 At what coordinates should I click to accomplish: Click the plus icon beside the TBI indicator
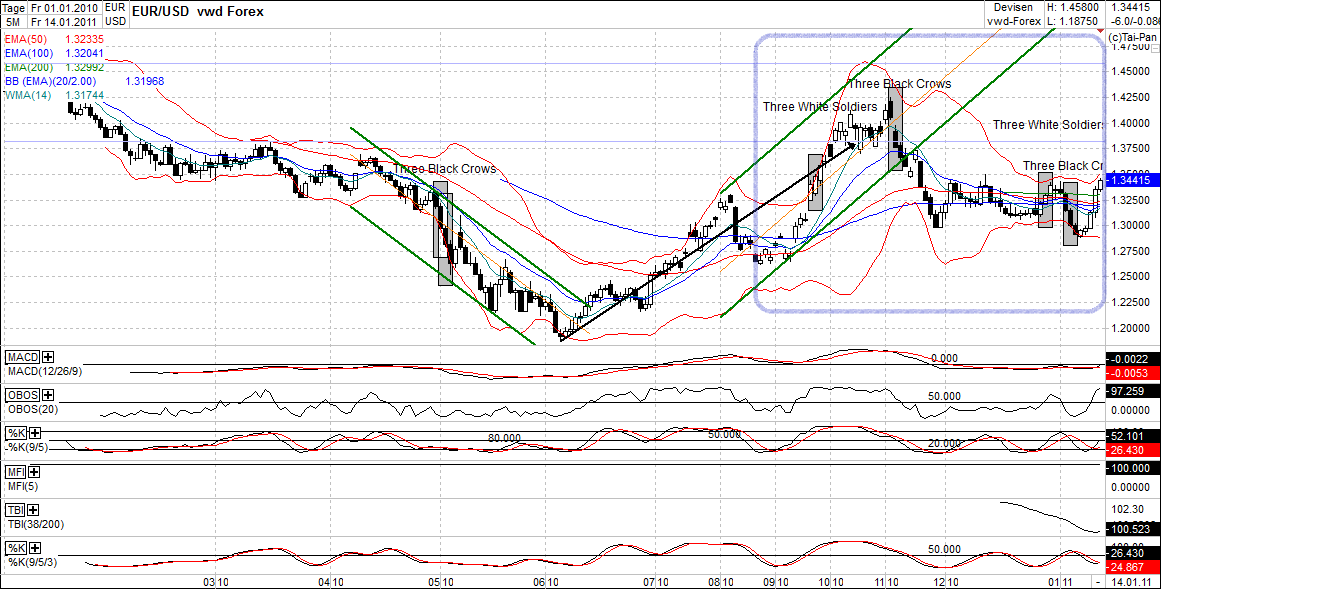(x=33, y=510)
